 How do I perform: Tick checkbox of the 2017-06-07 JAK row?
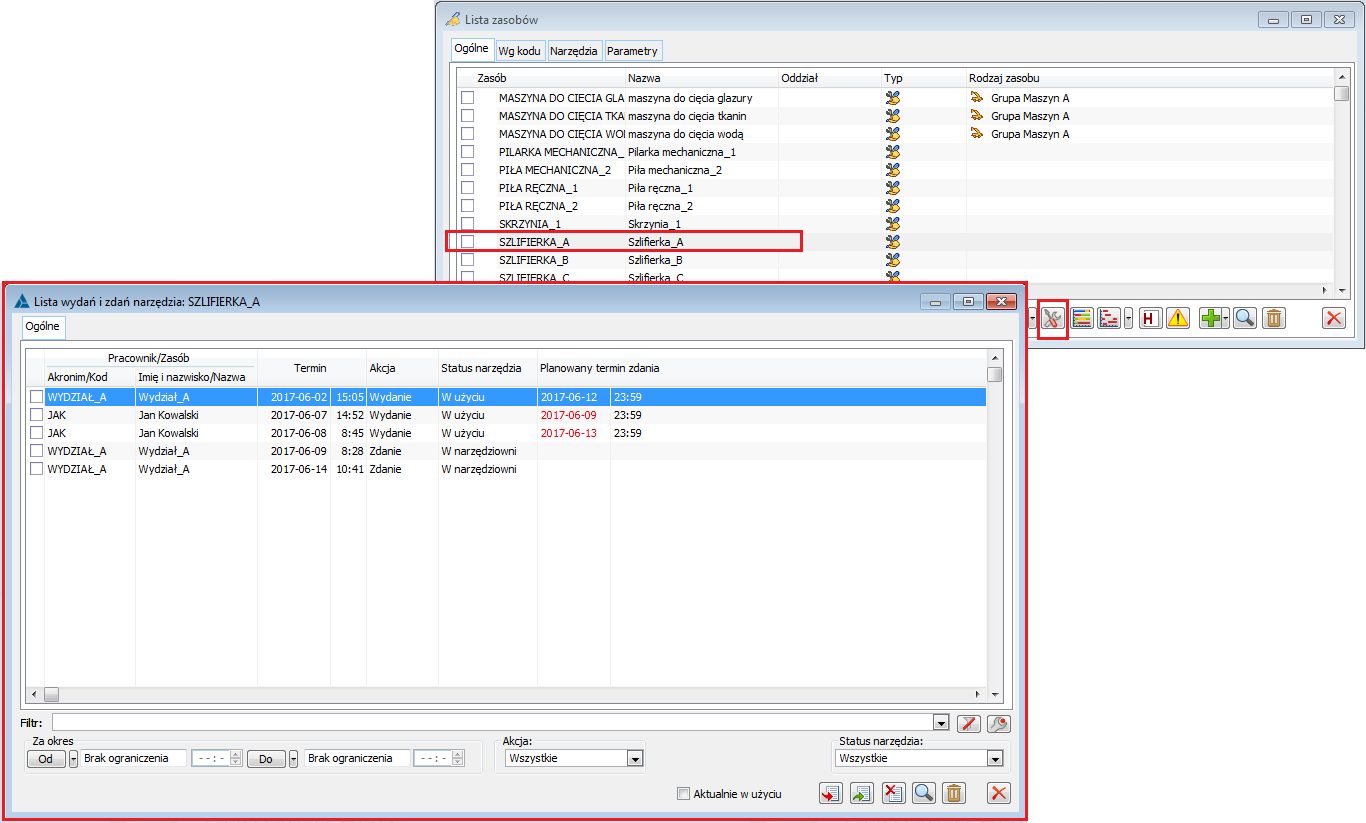[37, 415]
